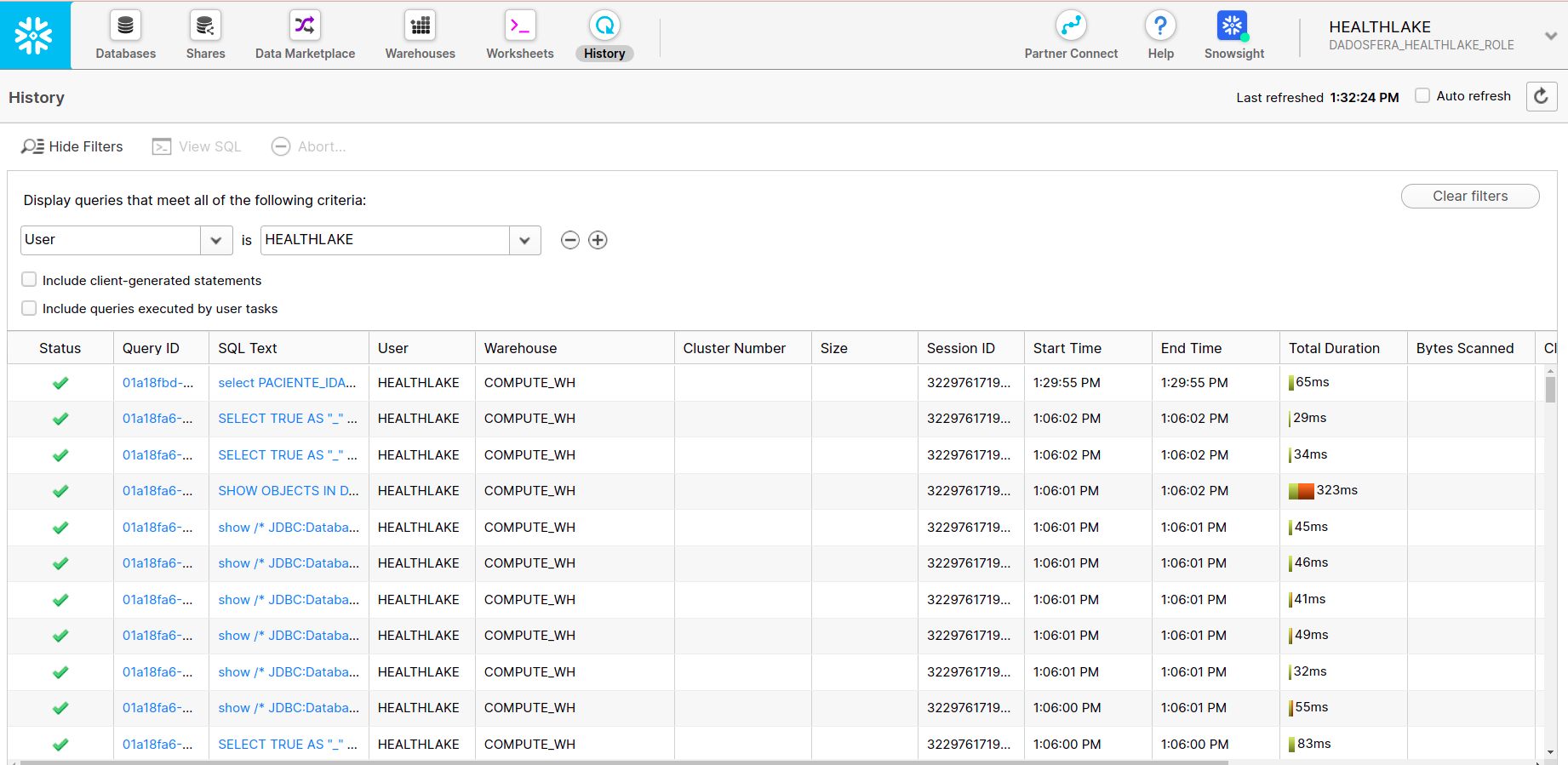The image size is (1568, 765).
Task: Open the Warehouses icon
Action: click(421, 26)
